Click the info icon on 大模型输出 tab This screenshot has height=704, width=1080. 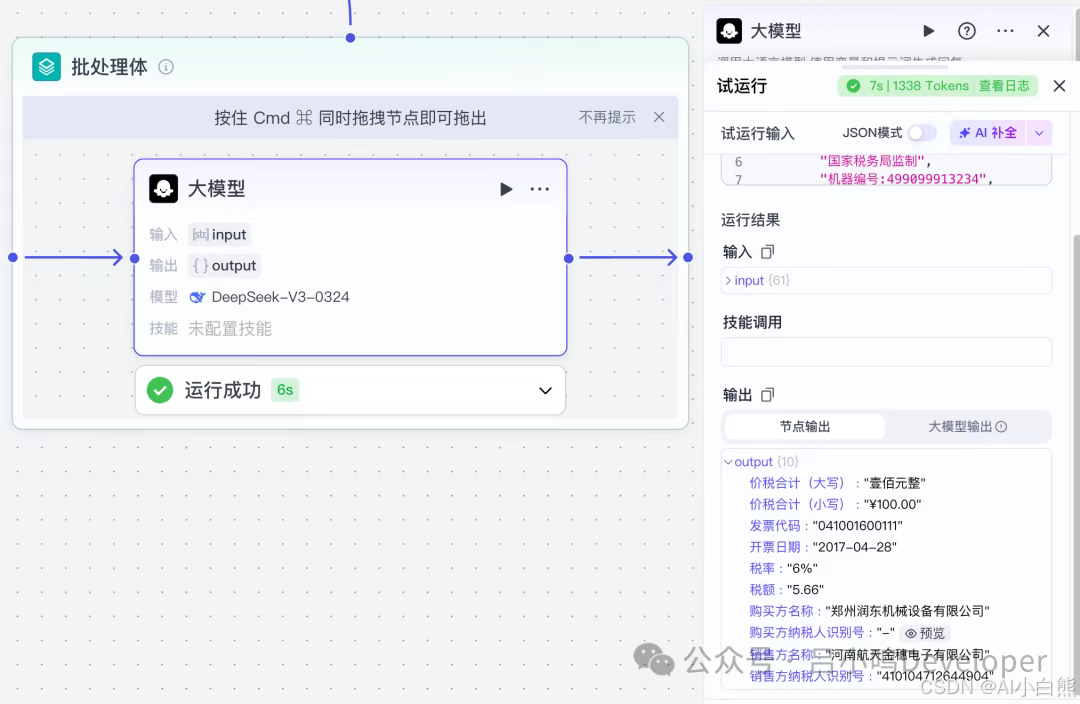(1001, 426)
